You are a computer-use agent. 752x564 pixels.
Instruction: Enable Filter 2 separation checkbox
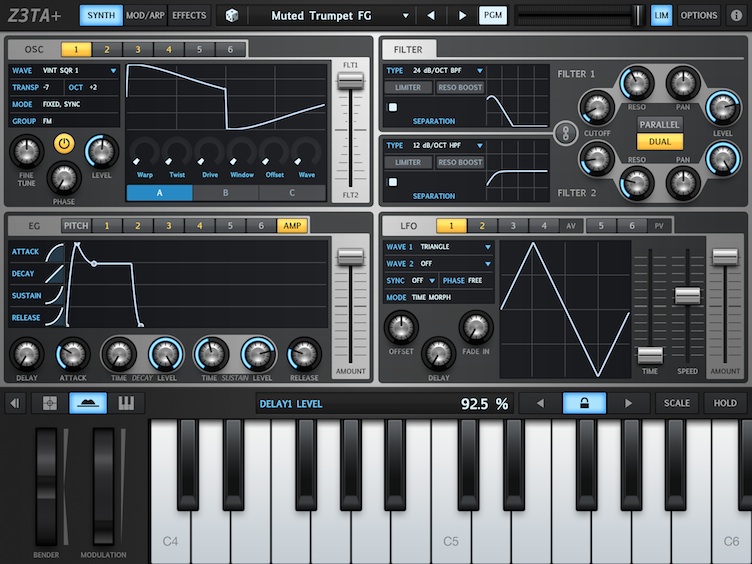(x=393, y=182)
